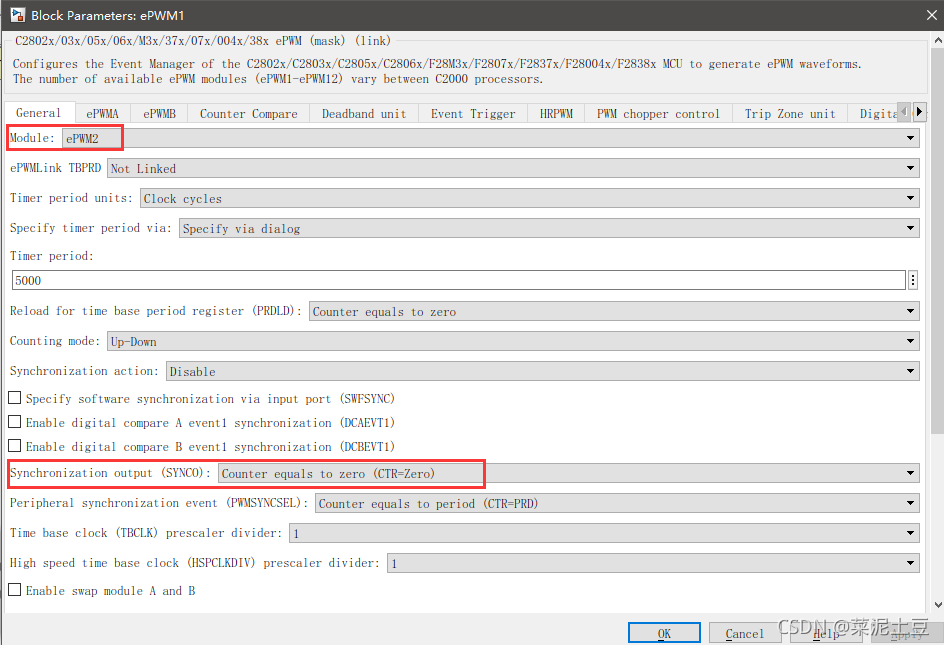
Task: Enable digital compare B event1 synchronization (DCBEVT1)
Action: pos(15,446)
